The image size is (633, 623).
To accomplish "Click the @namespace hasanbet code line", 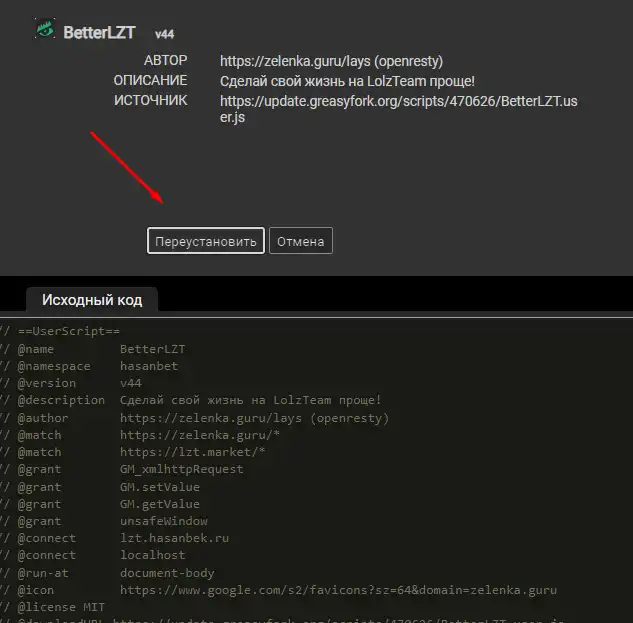I will (x=89, y=366).
